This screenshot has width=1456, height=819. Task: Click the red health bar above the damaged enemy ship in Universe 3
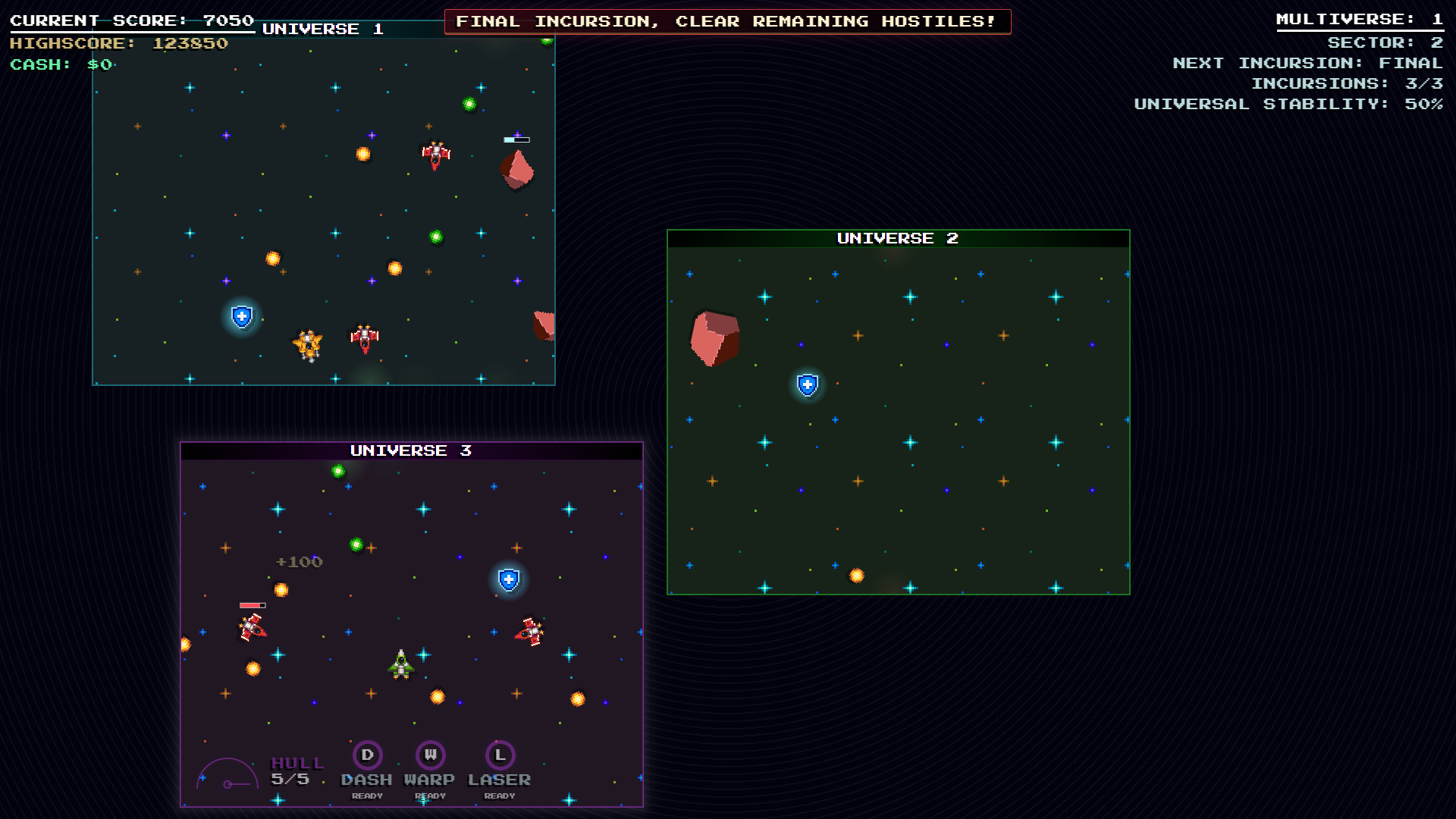coord(253,605)
